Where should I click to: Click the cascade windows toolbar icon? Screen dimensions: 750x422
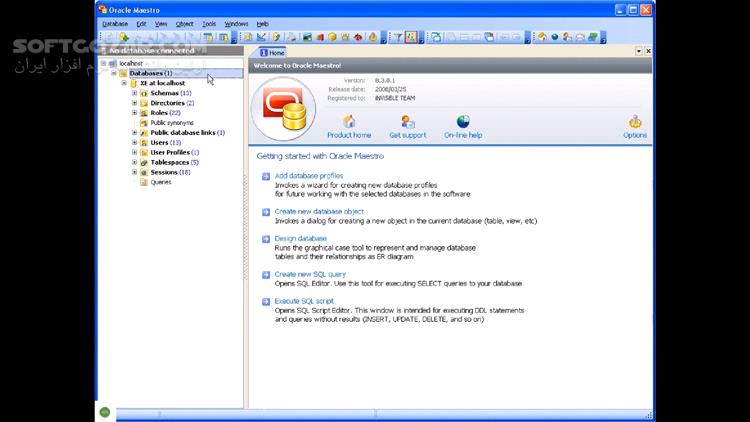tap(489, 37)
